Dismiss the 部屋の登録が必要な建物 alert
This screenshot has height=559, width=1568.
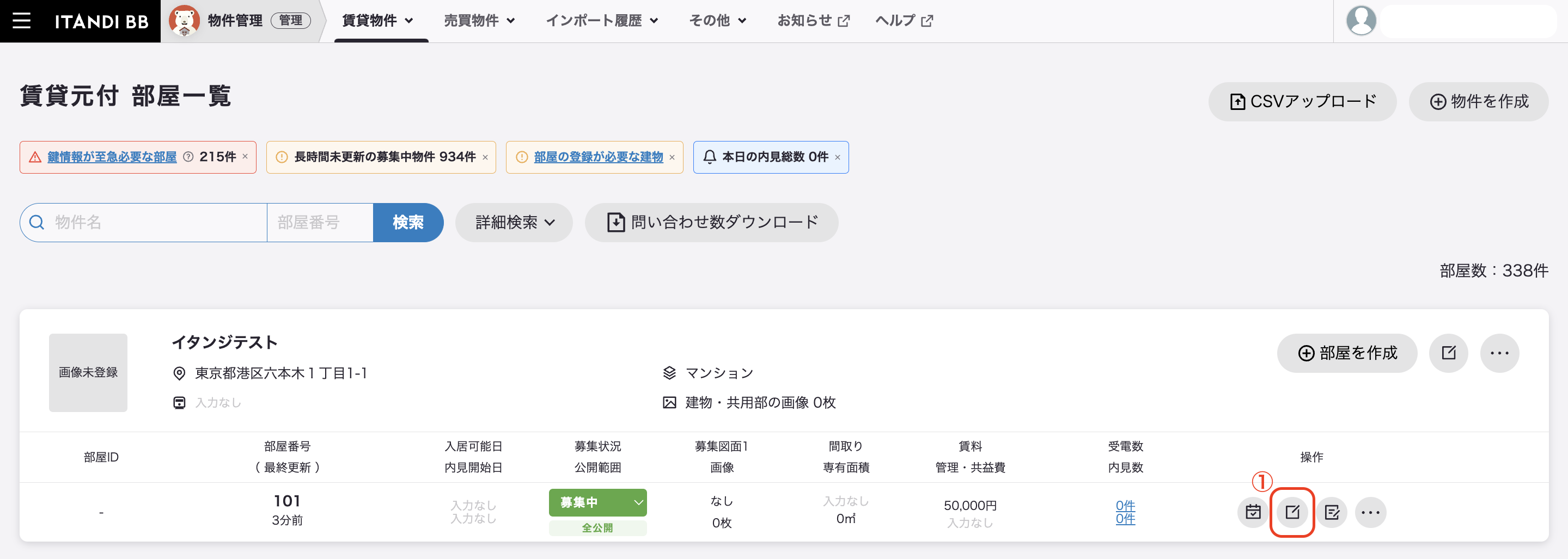[672, 157]
